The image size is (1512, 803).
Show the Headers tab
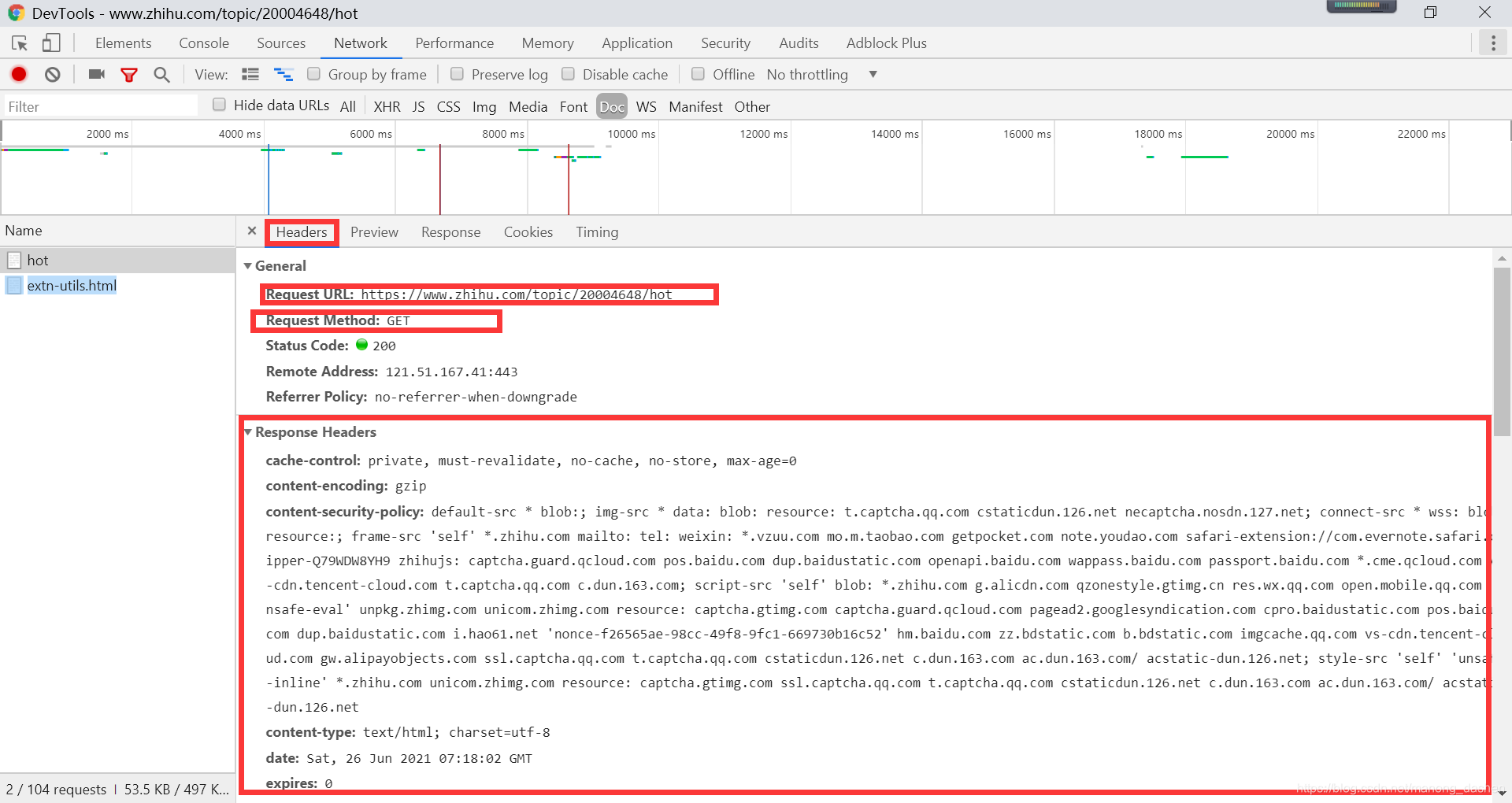[x=302, y=232]
